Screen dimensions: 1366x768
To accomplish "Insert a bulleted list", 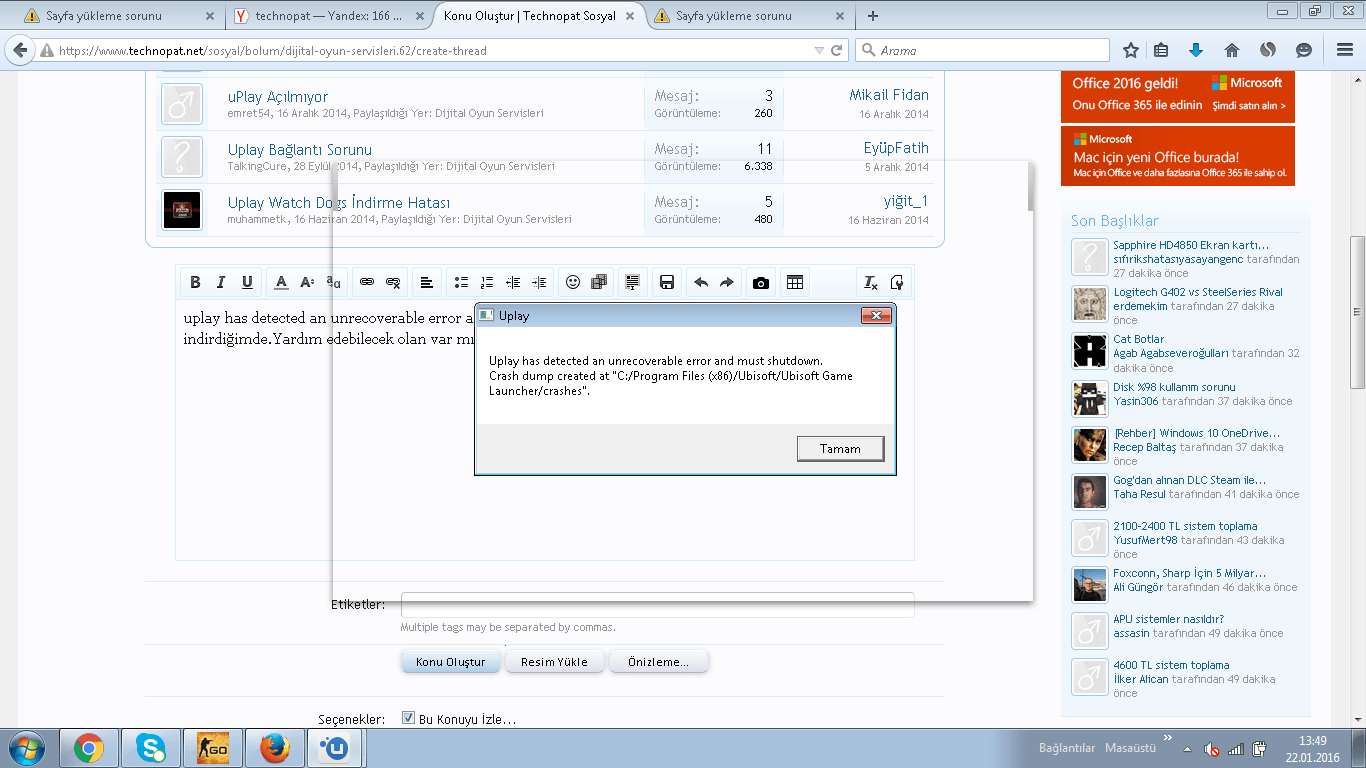I will coord(461,283).
